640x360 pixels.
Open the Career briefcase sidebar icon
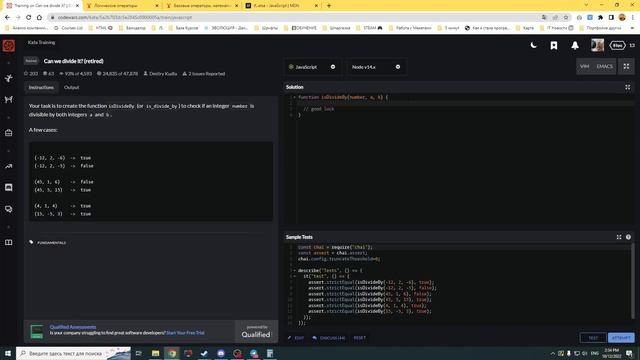click(x=9, y=133)
